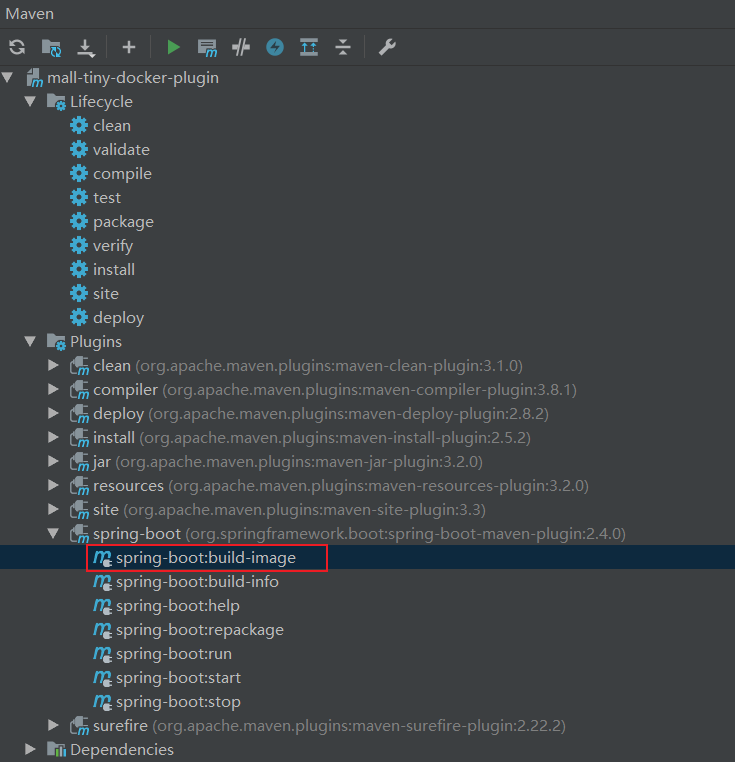Select spring-boot:build-image goal

pos(206,557)
